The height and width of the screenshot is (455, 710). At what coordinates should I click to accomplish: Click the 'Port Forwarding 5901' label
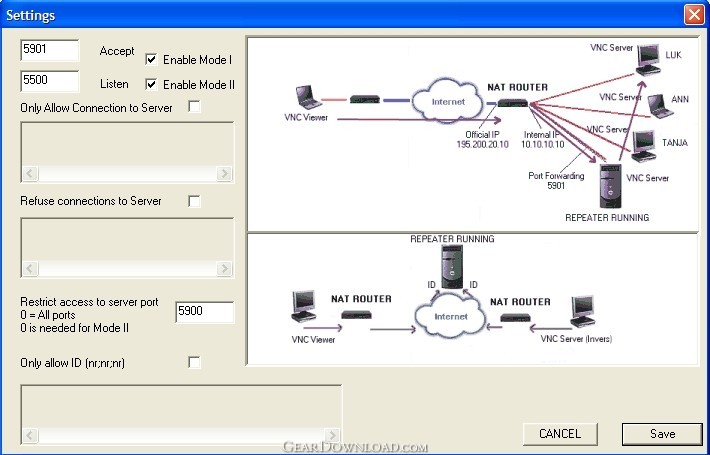[556, 181]
